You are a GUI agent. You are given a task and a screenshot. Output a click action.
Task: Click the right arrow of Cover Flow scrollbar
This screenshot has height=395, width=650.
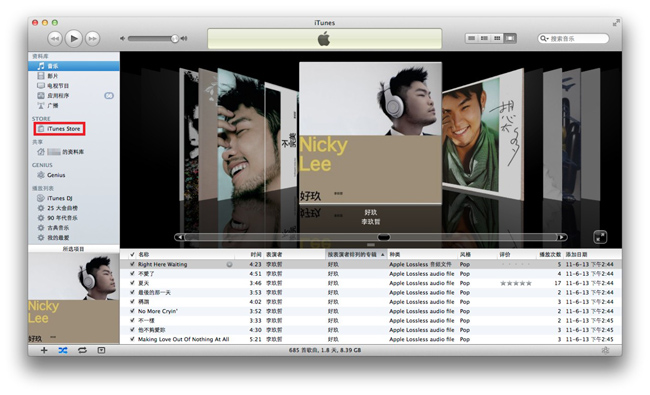pyautogui.click(x=562, y=237)
